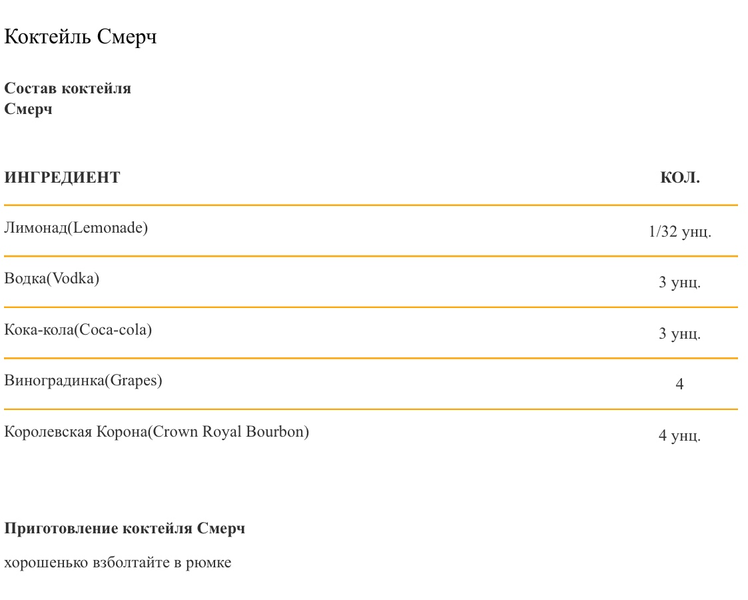Open the Водка(Vodka) ingredient entry
This screenshot has width=748, height=600.
(x=52, y=279)
